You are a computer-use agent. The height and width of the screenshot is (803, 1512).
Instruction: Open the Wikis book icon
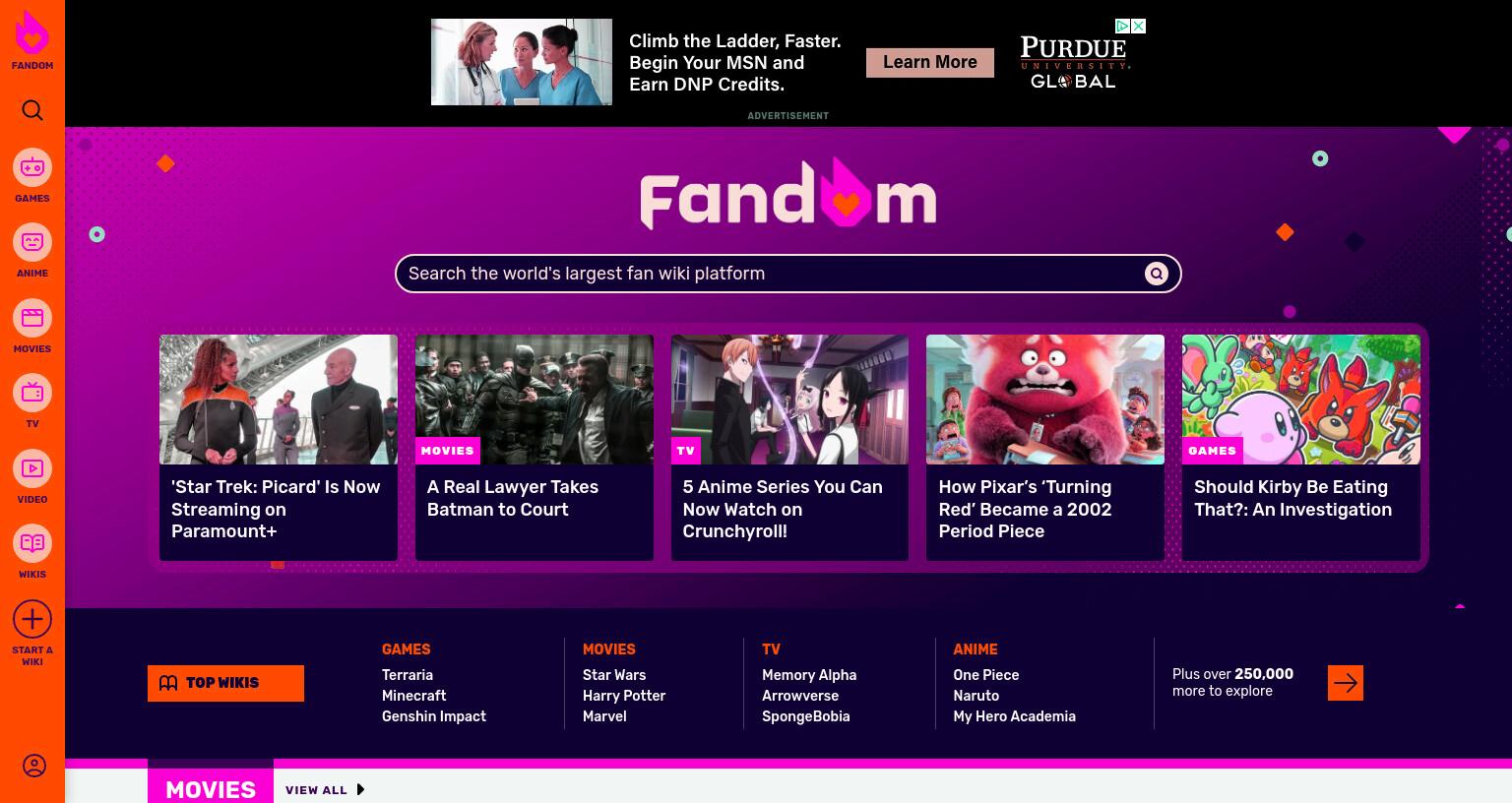tap(32, 543)
